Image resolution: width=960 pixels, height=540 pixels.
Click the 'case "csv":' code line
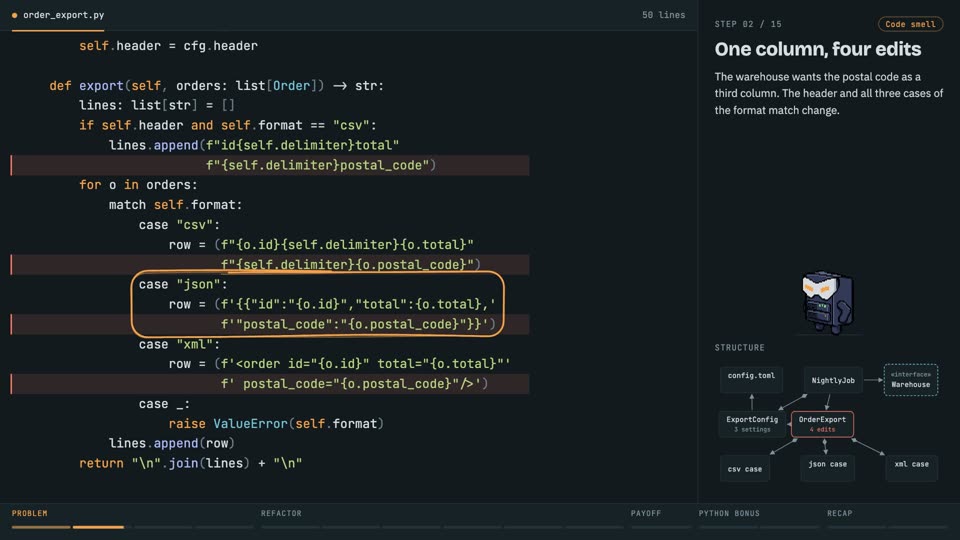point(179,225)
